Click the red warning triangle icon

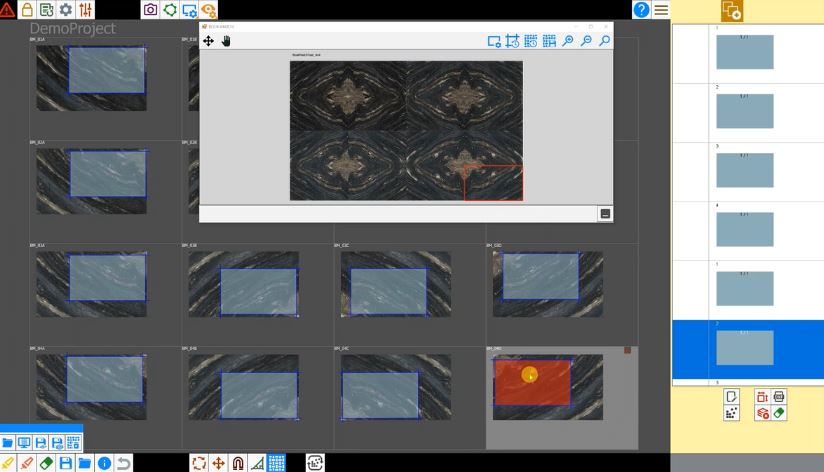7,9
